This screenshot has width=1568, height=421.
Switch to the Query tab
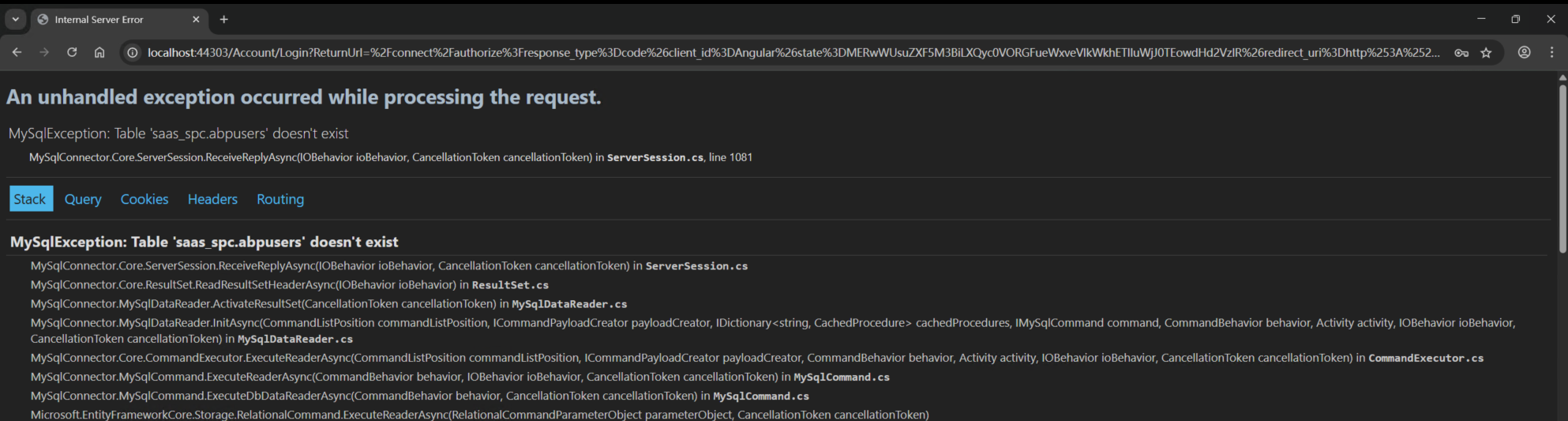tap(83, 199)
